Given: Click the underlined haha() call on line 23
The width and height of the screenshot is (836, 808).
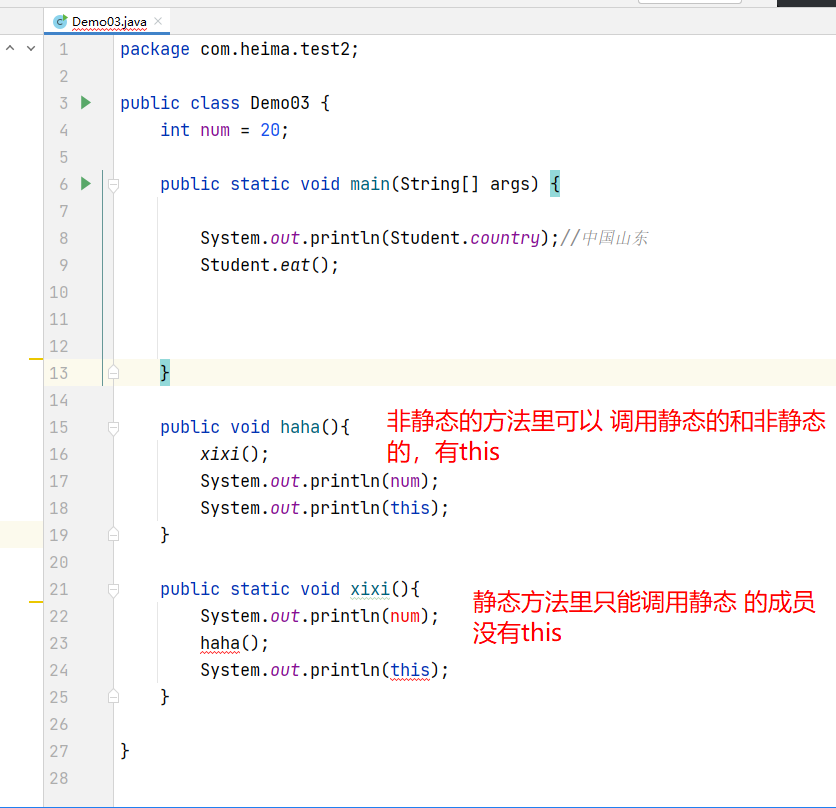Looking at the screenshot, I should pos(218,642).
